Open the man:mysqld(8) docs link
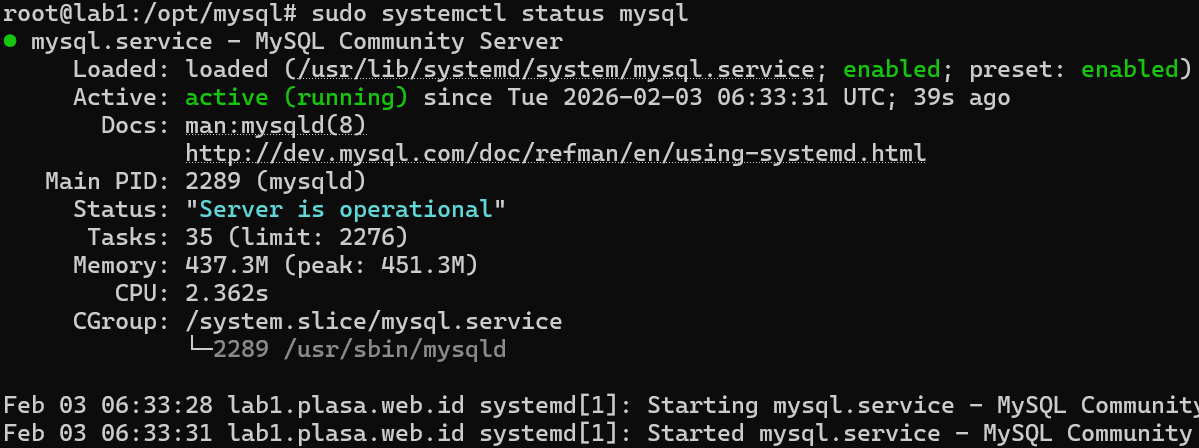1199x448 pixels. [x=276, y=126]
